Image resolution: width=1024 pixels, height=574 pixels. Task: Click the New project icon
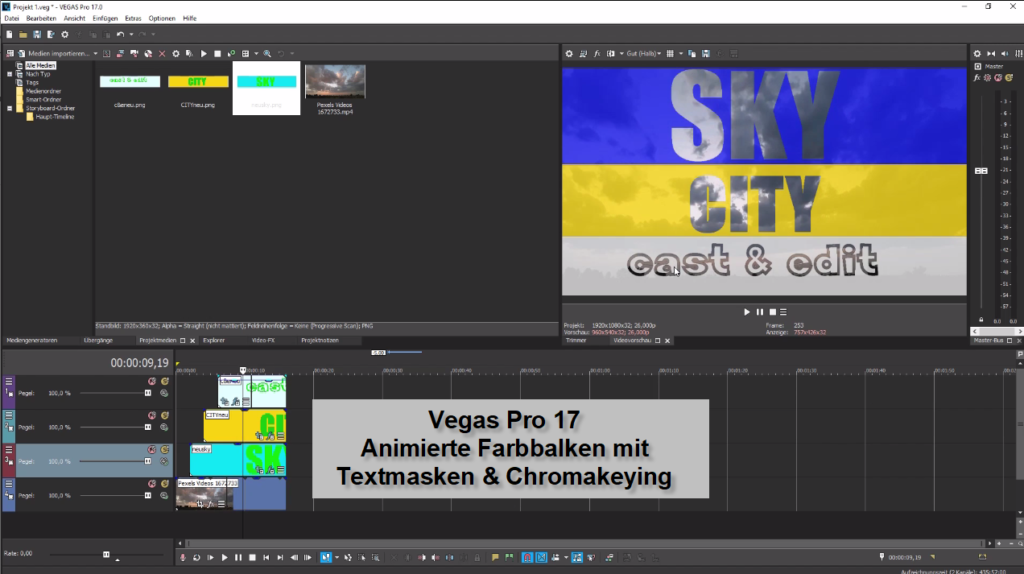tap(9, 35)
